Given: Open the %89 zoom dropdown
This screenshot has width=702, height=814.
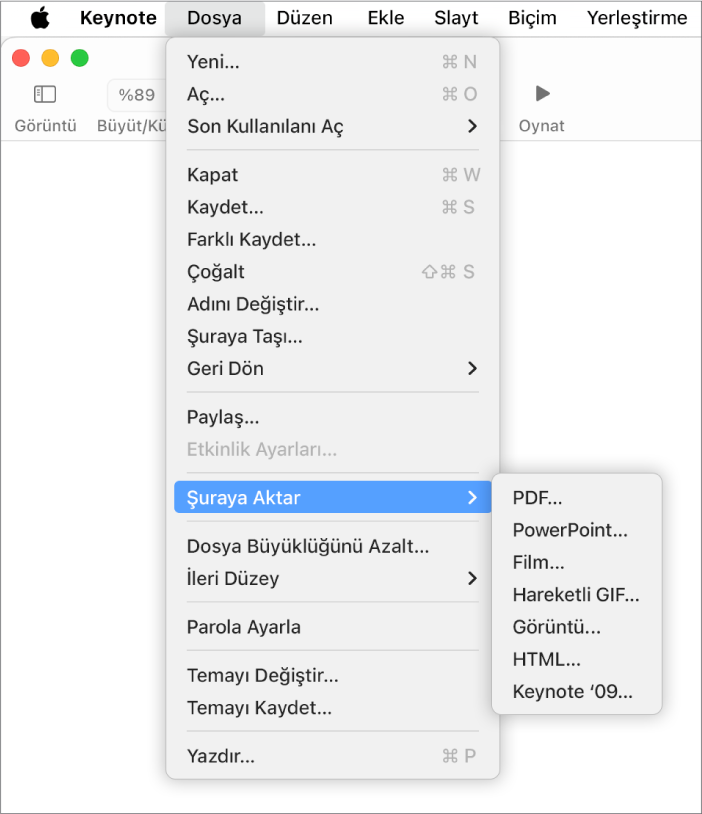Looking at the screenshot, I should tap(137, 94).
